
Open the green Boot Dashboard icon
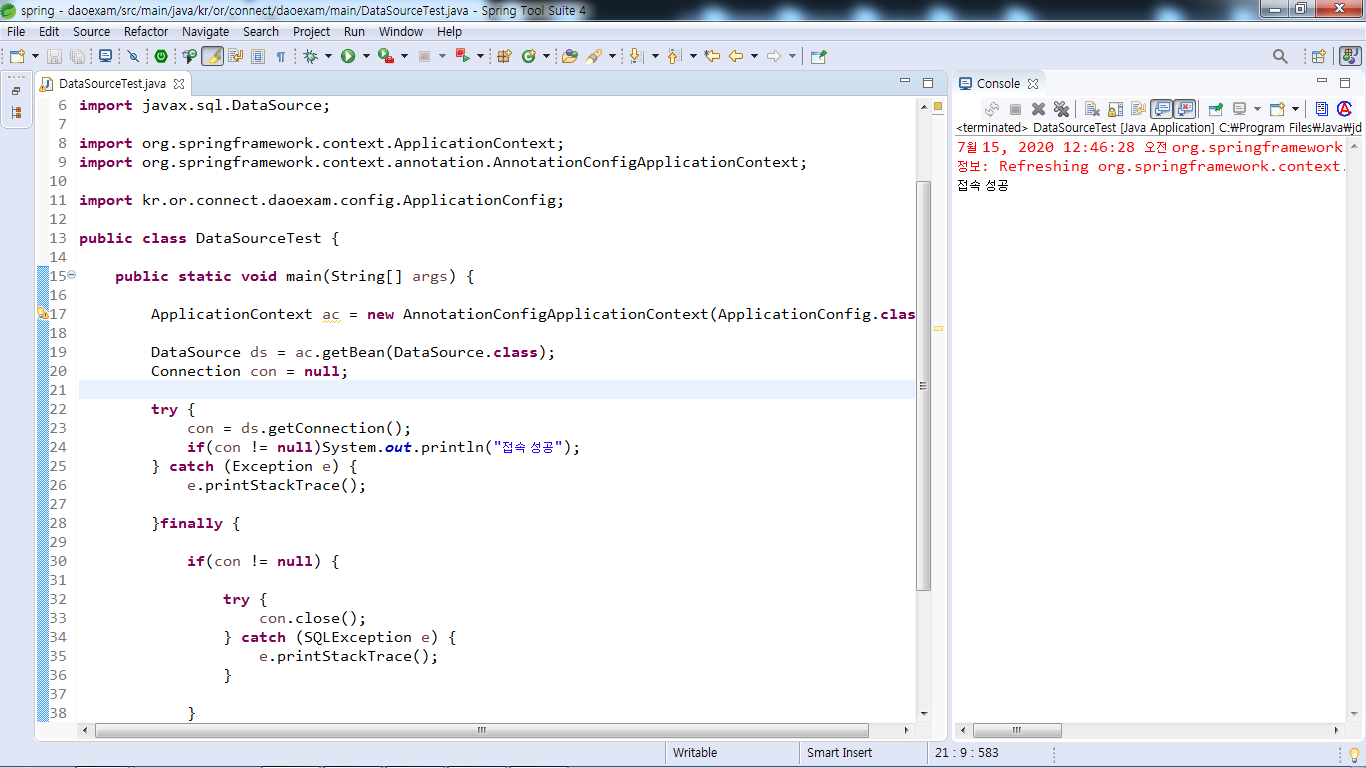161,57
